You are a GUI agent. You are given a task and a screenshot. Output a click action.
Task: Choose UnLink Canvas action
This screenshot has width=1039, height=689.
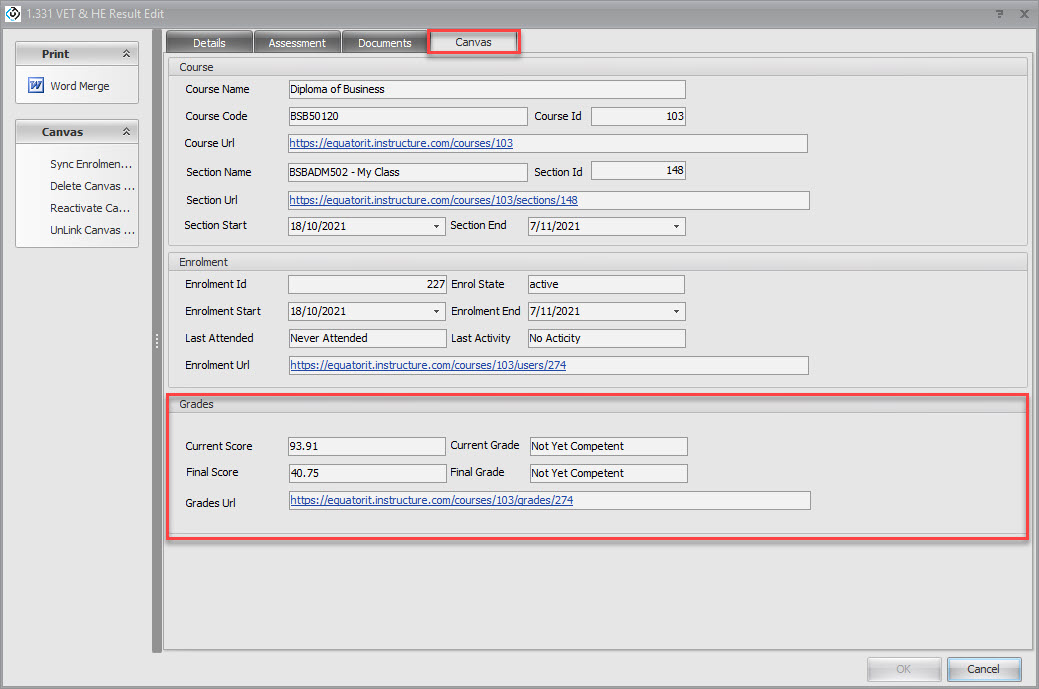tap(91, 230)
